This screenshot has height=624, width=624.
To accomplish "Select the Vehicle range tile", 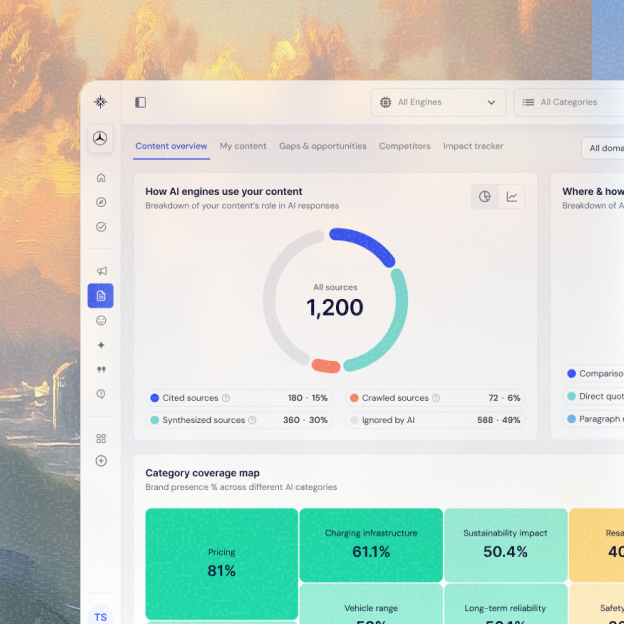I will (371, 604).
